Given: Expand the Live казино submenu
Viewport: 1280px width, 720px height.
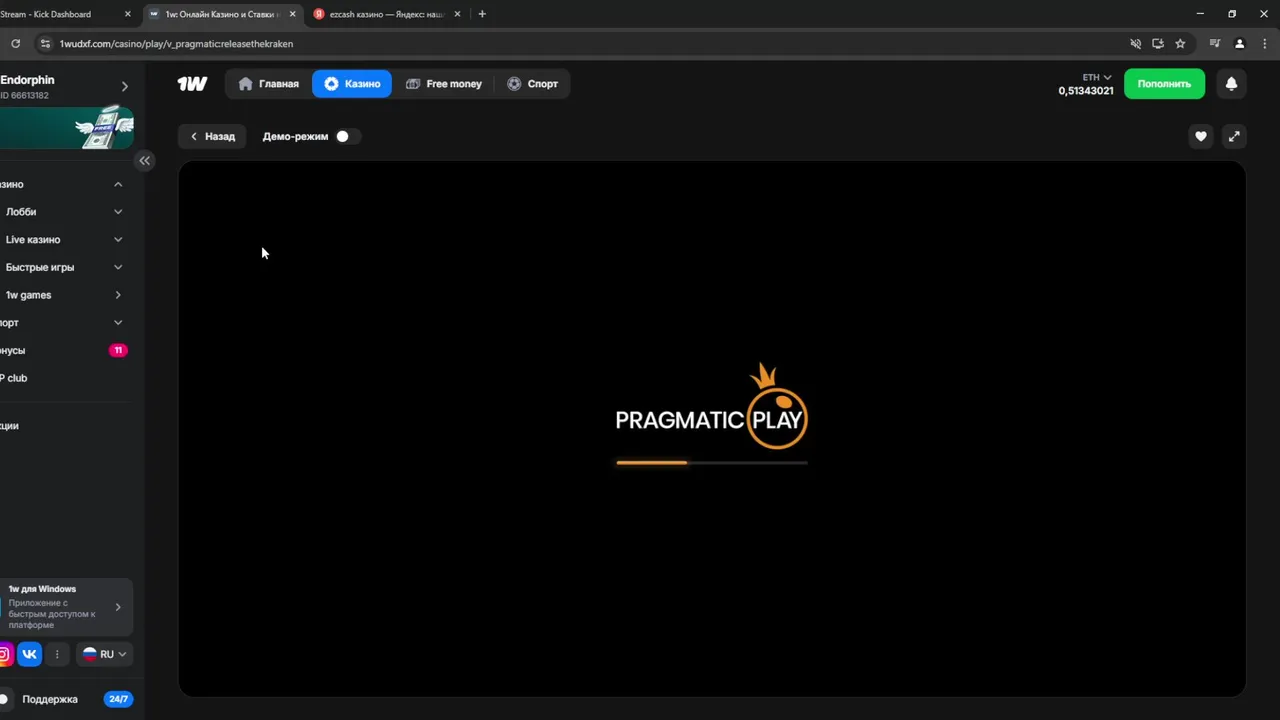Looking at the screenshot, I should click(x=118, y=240).
